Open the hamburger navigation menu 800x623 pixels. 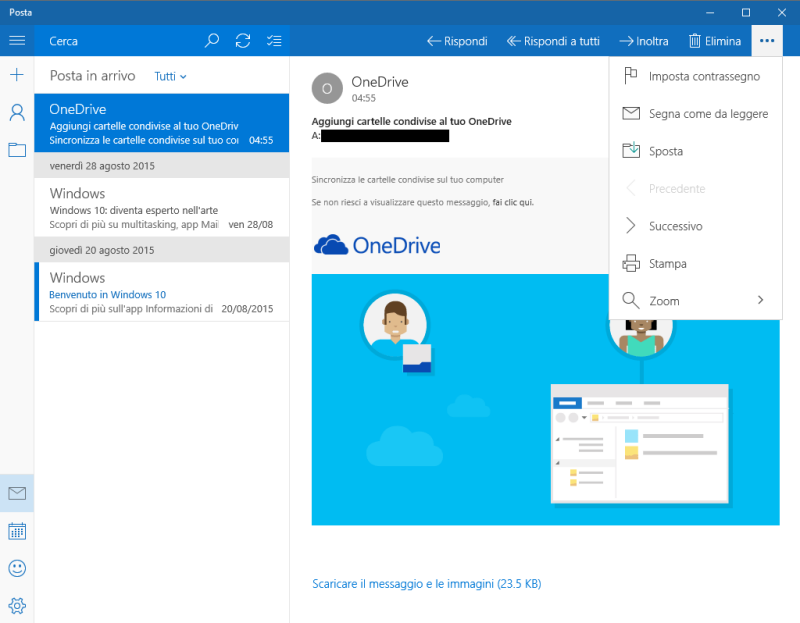point(17,40)
